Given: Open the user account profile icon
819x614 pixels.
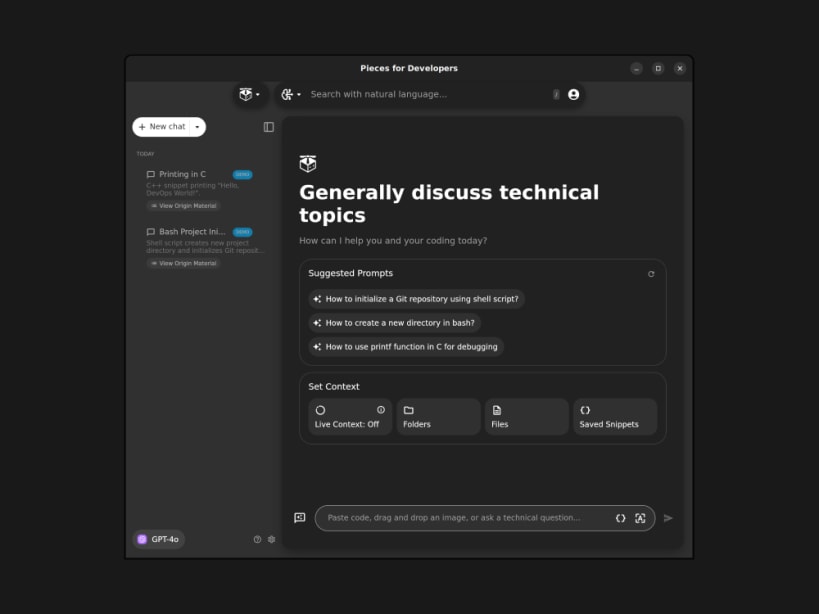Looking at the screenshot, I should [574, 95].
